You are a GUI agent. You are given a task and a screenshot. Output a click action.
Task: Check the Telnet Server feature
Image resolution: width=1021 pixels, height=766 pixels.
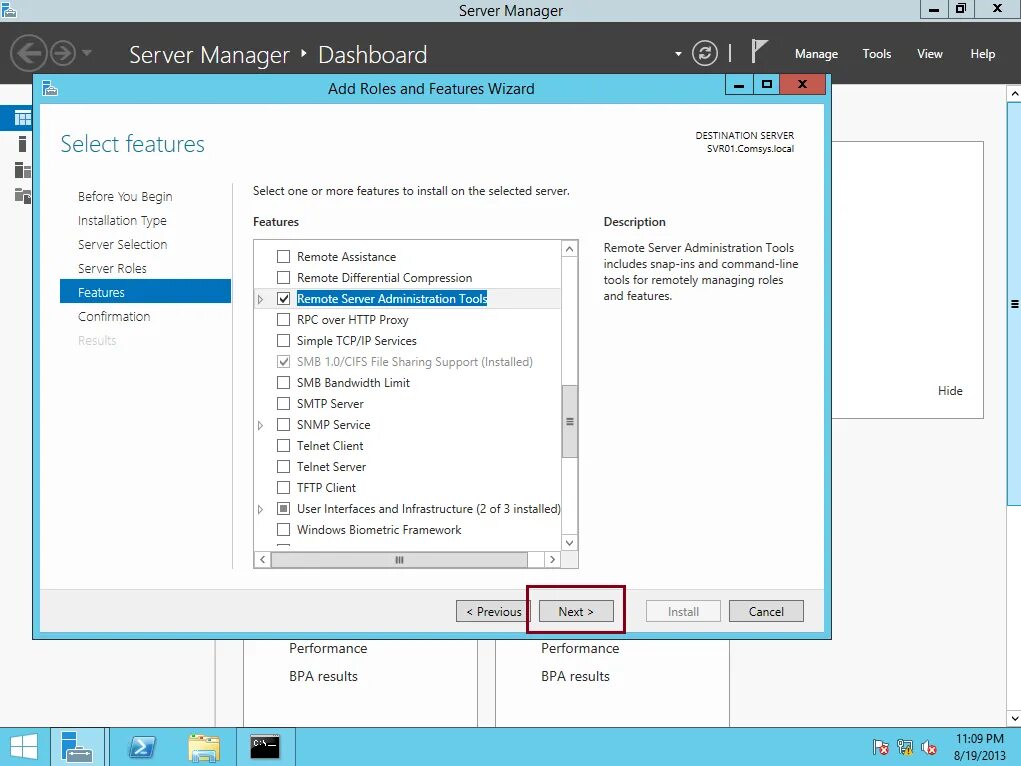tap(283, 466)
